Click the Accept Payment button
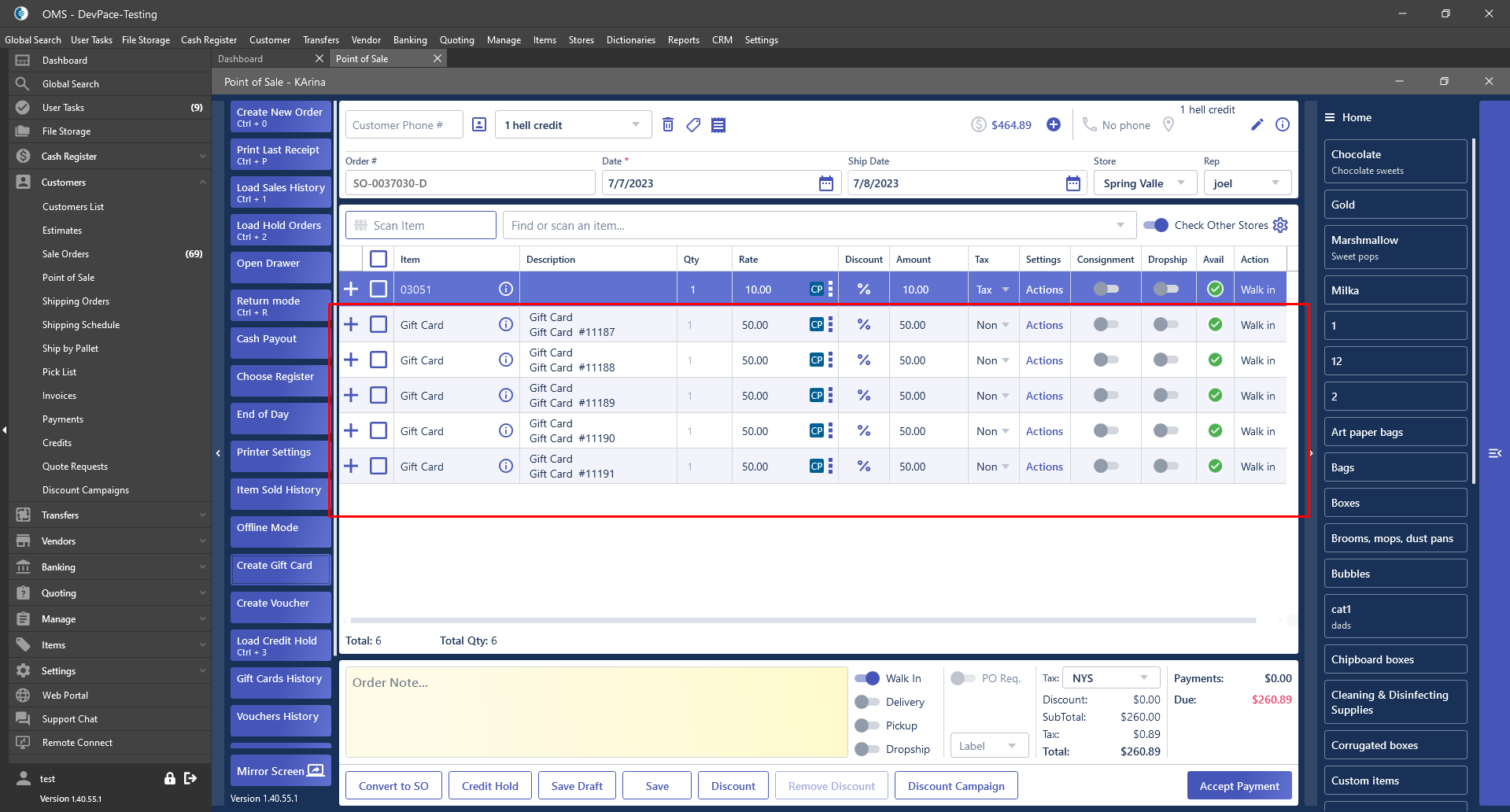This screenshot has width=1510, height=812. point(1239,785)
